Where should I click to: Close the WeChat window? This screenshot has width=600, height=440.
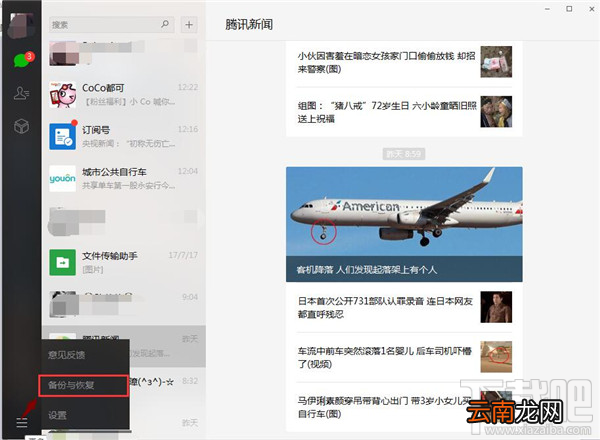pos(591,9)
